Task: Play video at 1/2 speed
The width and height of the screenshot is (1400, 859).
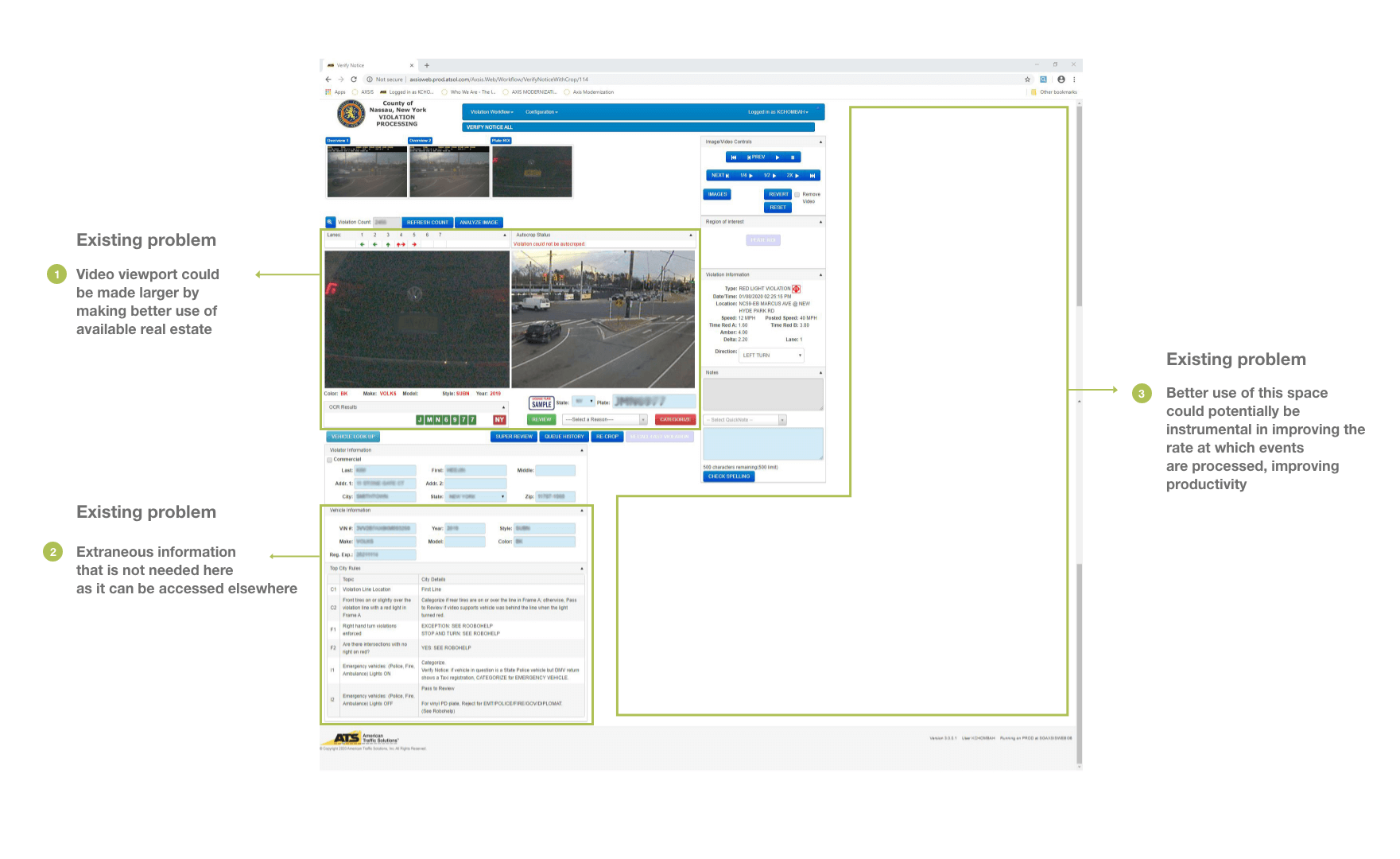Action: coord(770,176)
